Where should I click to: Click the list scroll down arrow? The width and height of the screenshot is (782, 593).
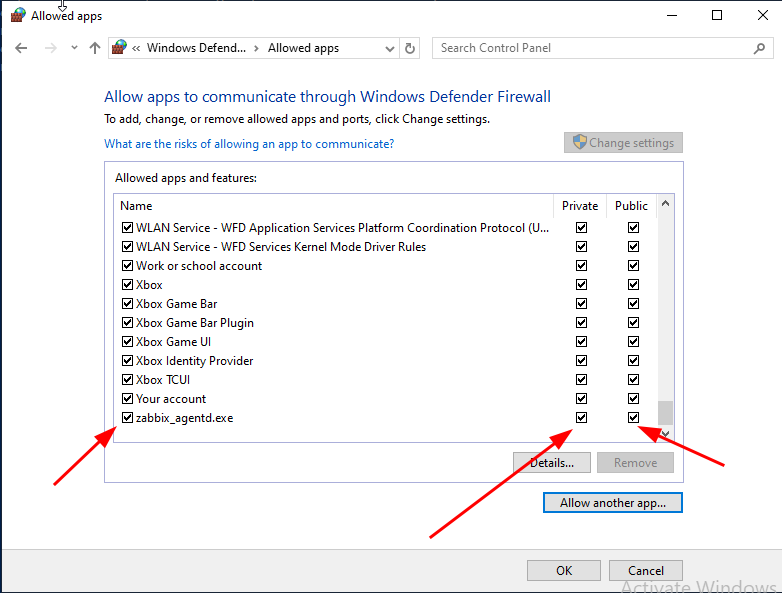(x=665, y=433)
